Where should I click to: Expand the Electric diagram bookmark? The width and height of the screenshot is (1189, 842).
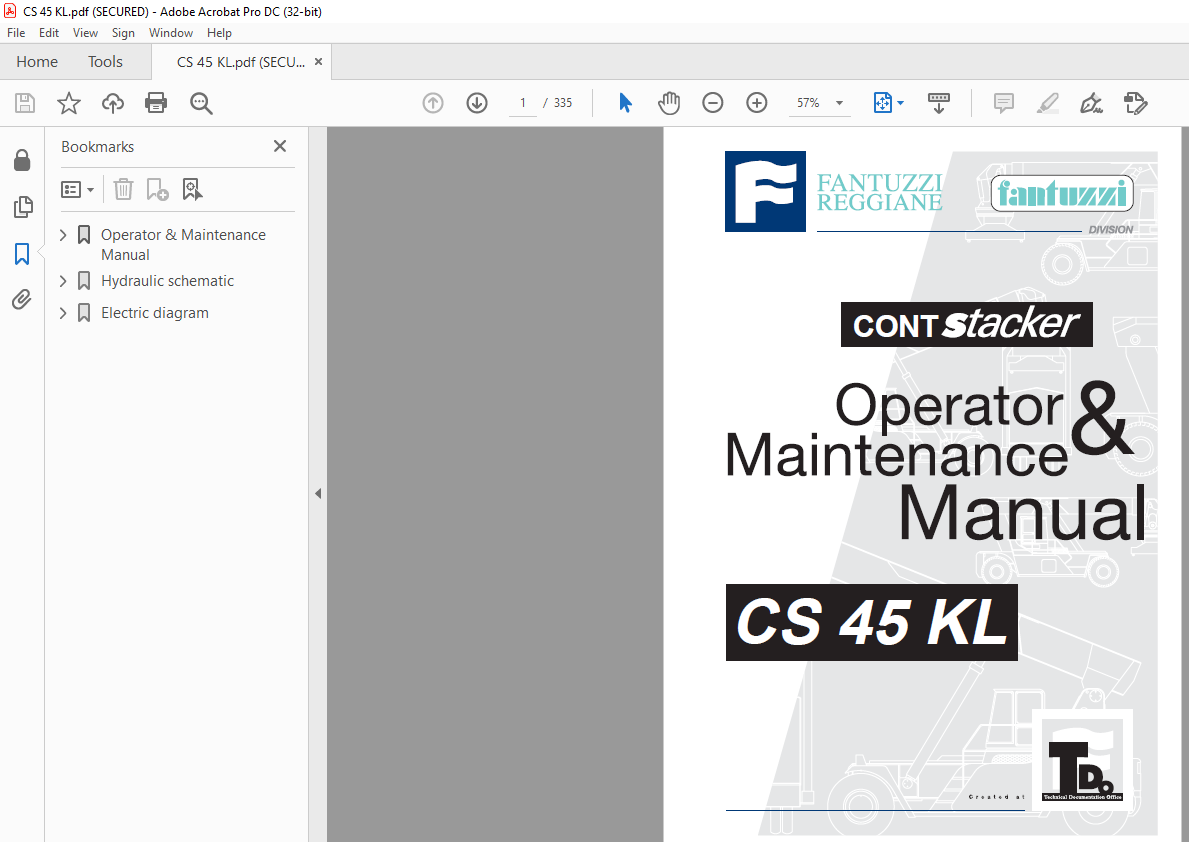click(x=63, y=313)
